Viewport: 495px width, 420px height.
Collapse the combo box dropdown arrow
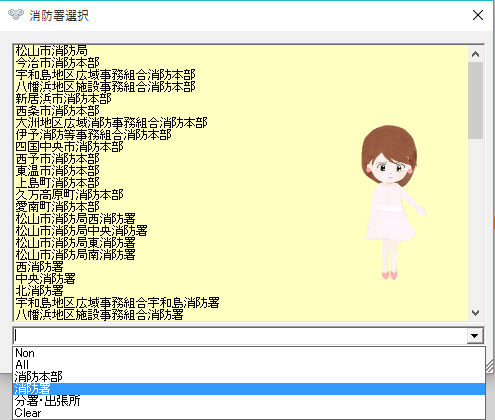[475, 336]
